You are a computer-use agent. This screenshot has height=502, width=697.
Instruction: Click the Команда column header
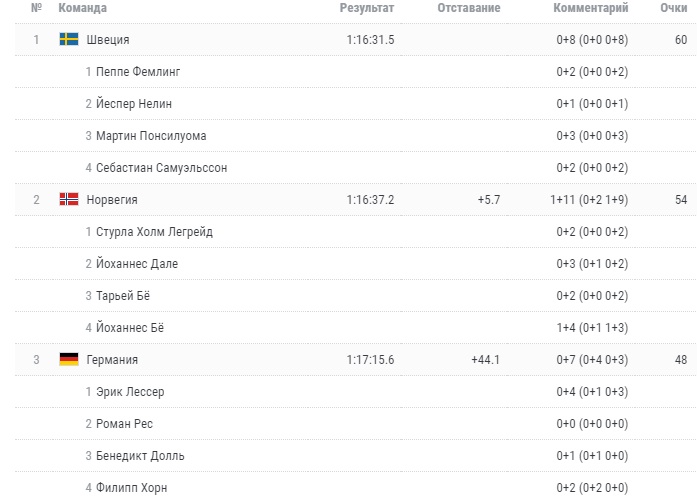pyautogui.click(x=83, y=8)
